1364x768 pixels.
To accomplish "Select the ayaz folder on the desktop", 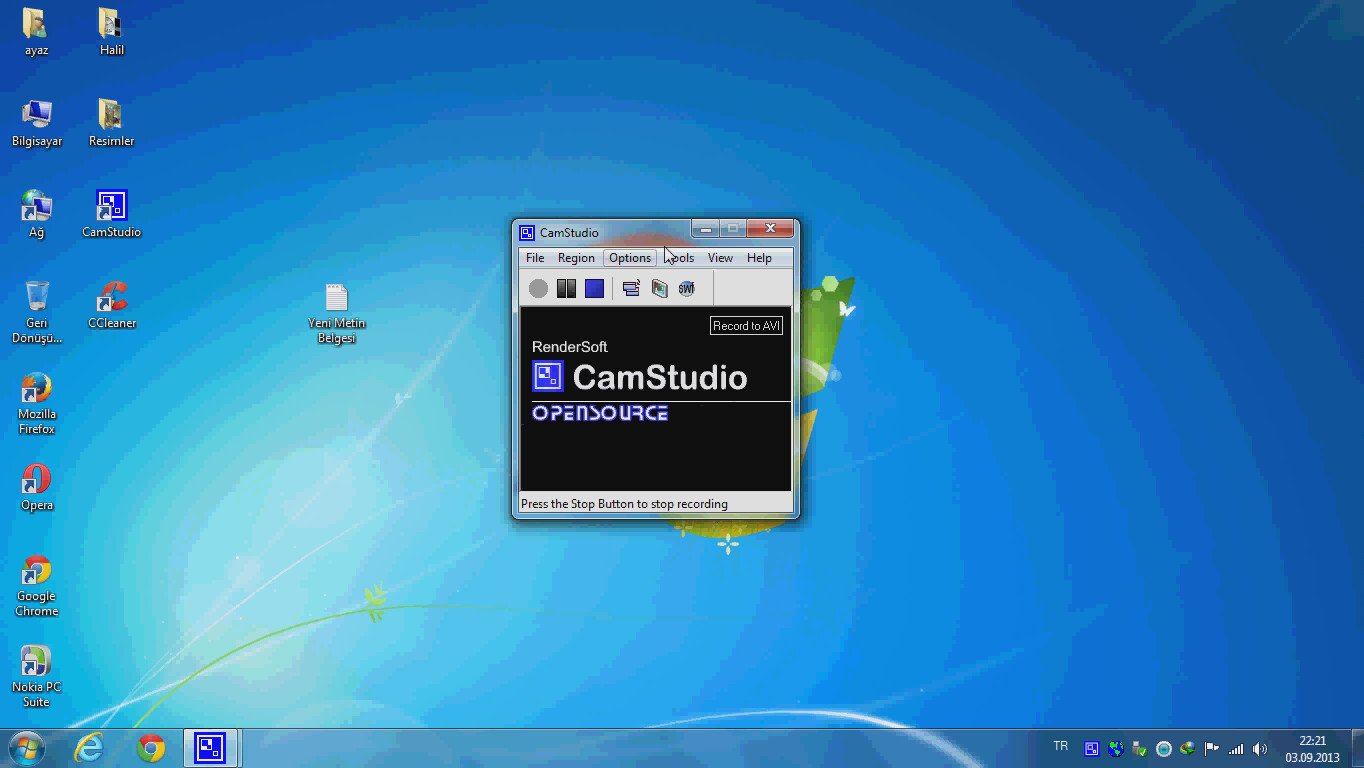I will coord(36,32).
